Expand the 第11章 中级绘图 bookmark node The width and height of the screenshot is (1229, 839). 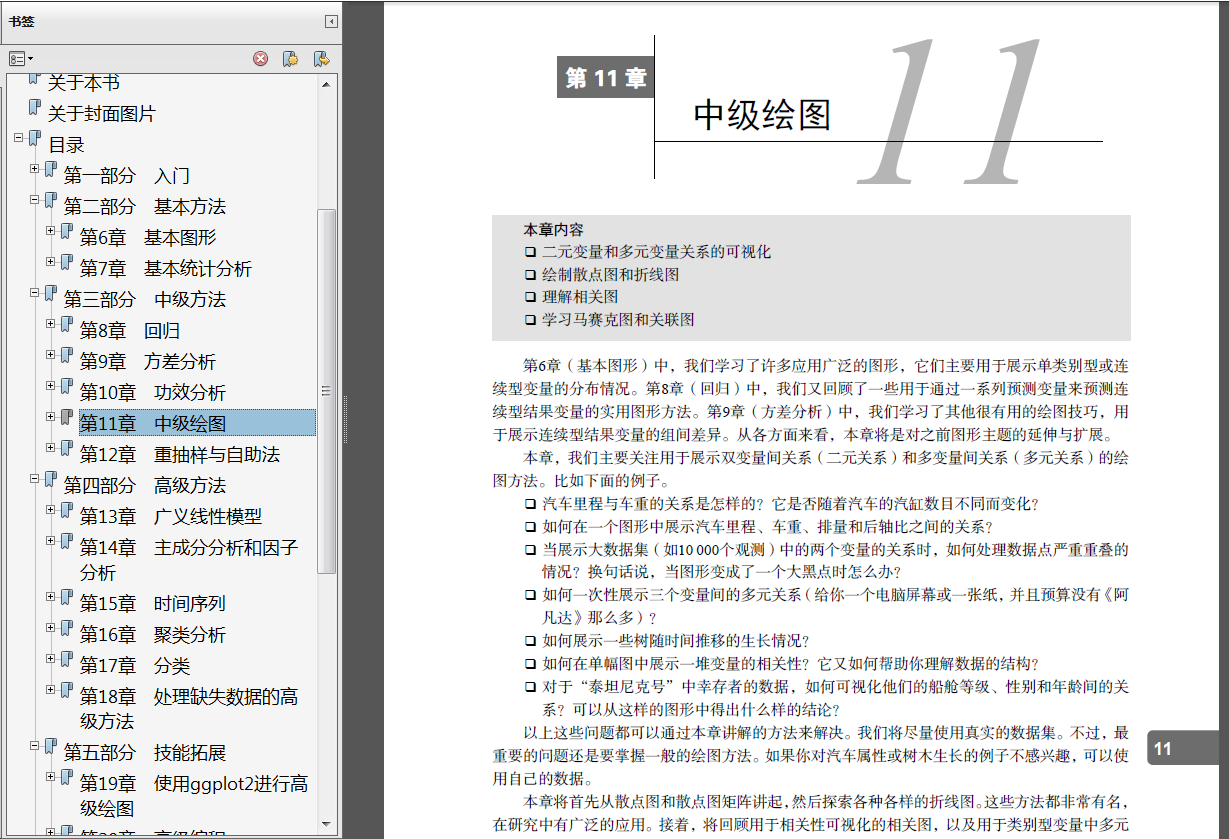51,417
